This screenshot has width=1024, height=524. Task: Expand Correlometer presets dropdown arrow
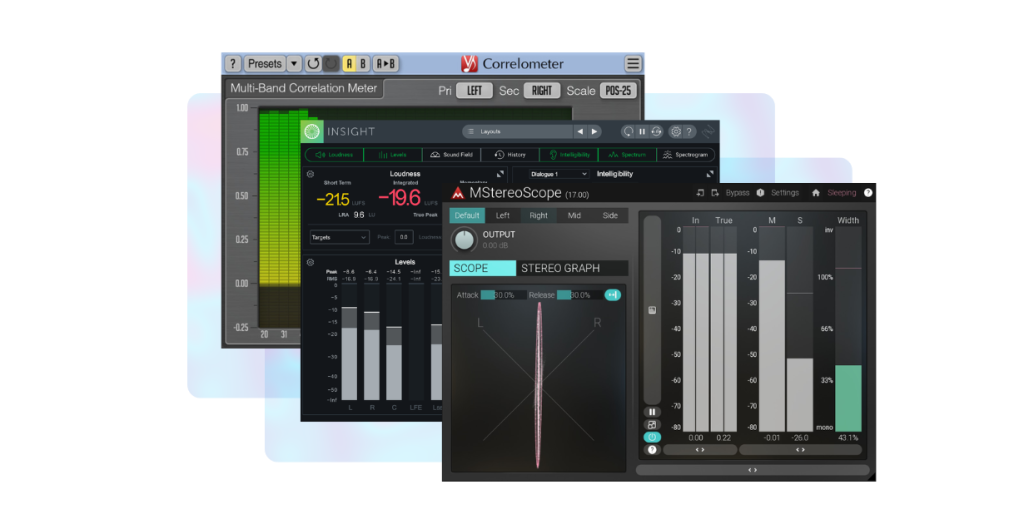(294, 63)
